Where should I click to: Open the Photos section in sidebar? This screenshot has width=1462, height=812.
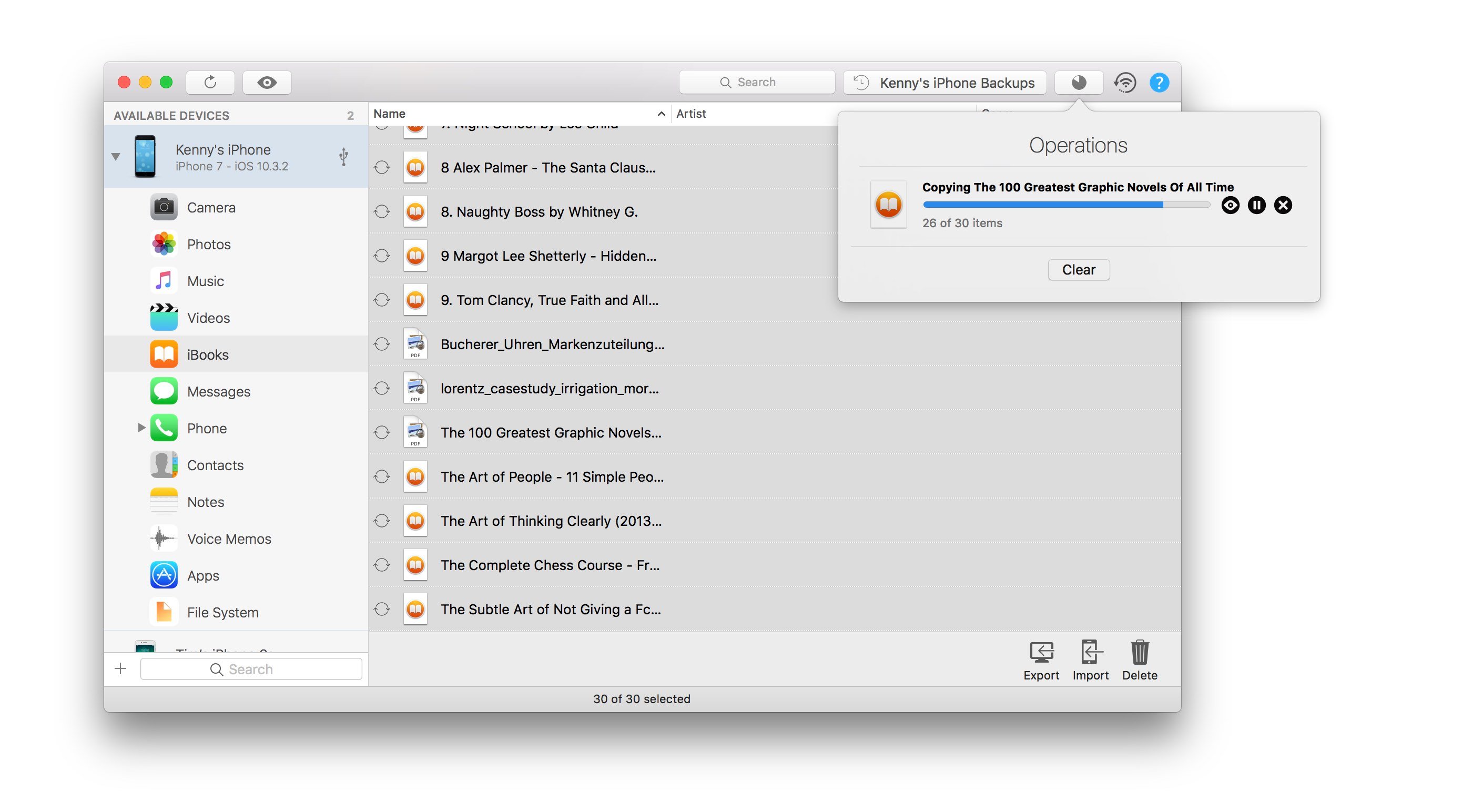pyautogui.click(x=209, y=242)
